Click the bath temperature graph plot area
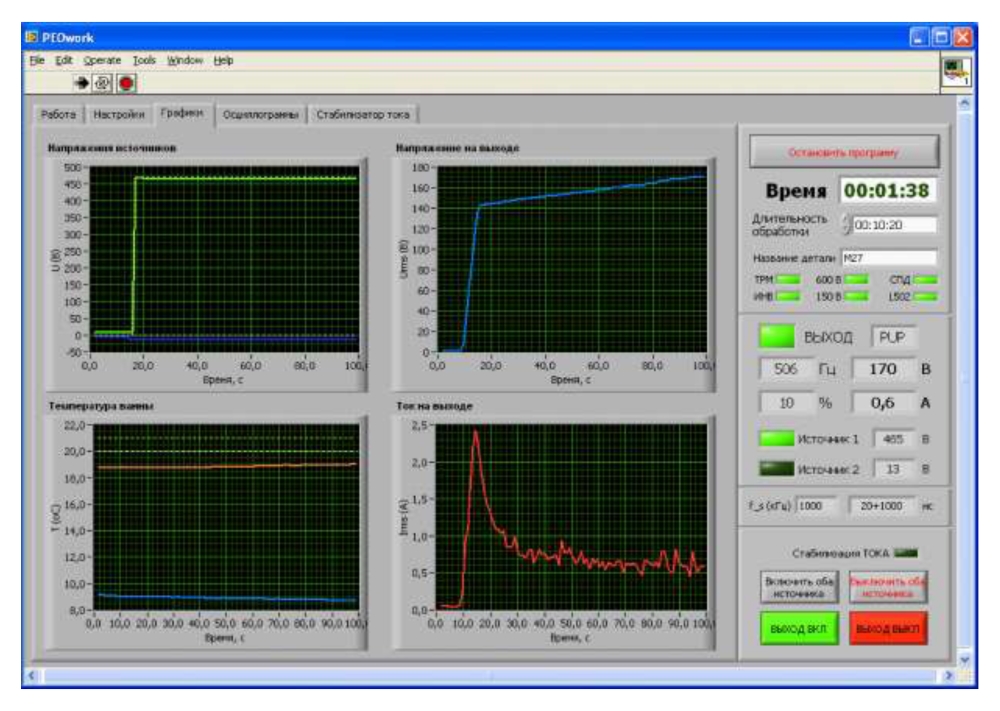Image resolution: width=1000 pixels, height=711 pixels. [x=226, y=517]
